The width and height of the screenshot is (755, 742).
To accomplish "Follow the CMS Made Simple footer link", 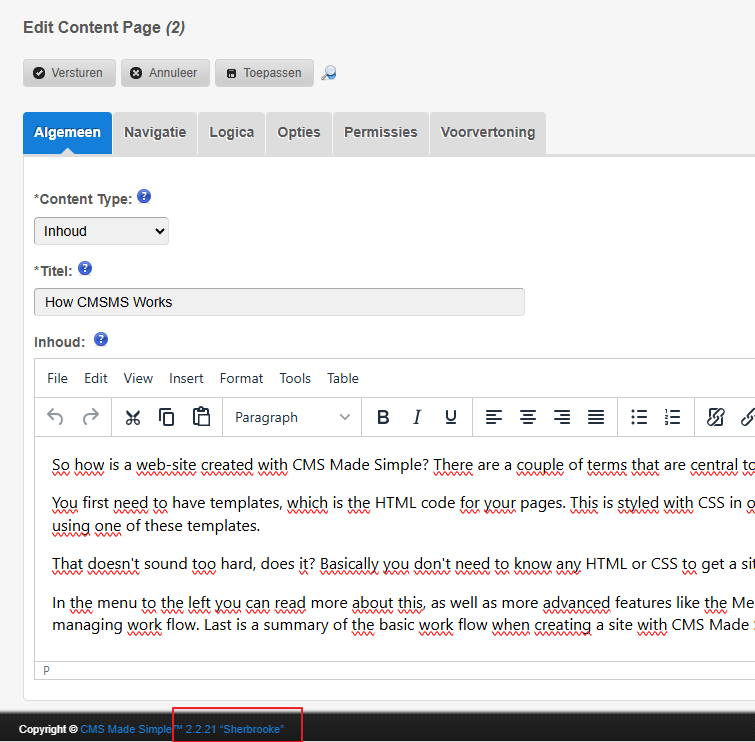I will [126, 730].
